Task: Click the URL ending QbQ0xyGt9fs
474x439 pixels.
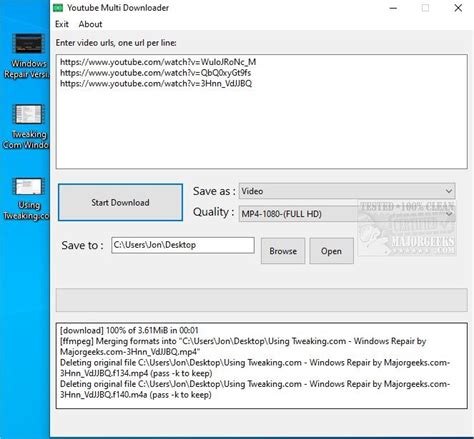Action: 155,73
